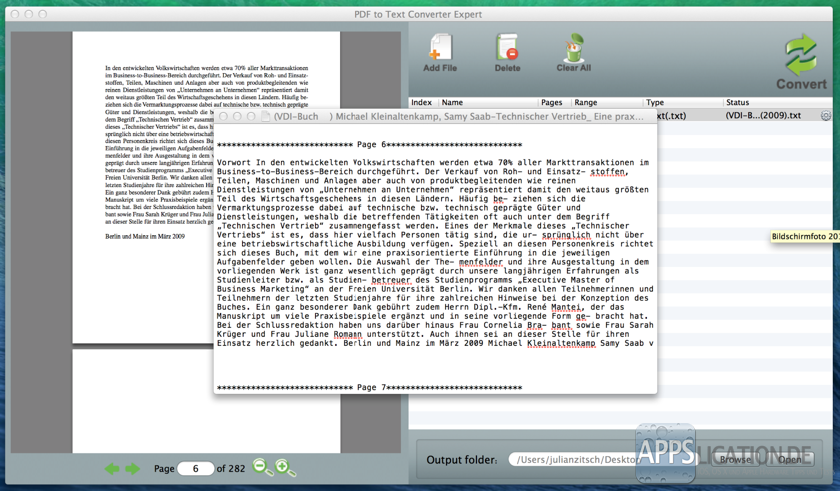Click the Output folder path field
The image size is (840, 491).
click(576, 459)
